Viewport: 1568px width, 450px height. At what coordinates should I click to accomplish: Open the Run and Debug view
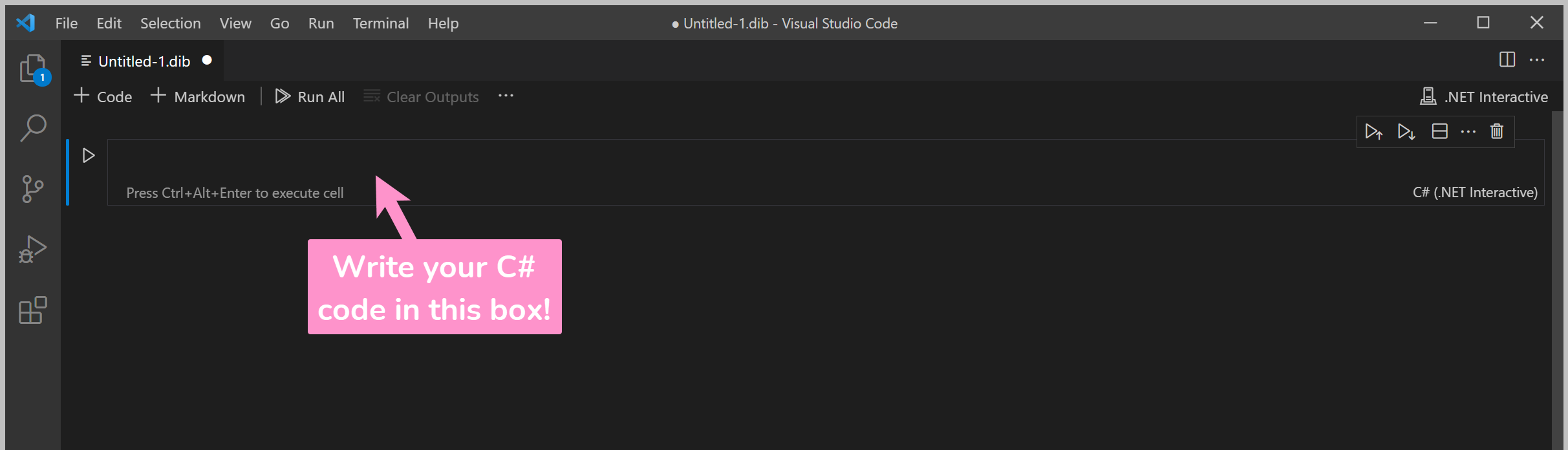click(32, 250)
